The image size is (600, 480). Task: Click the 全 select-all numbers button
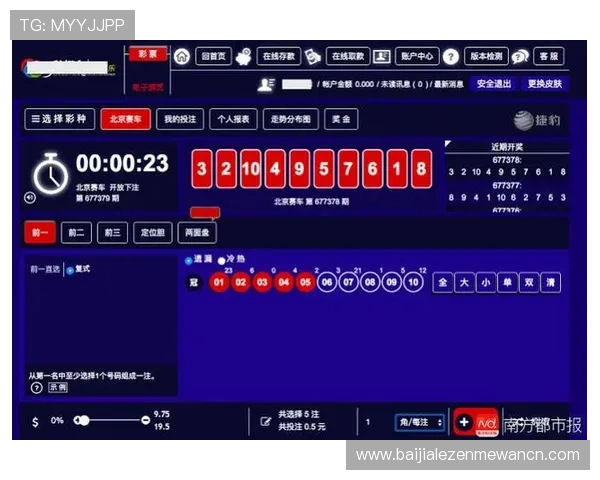(443, 283)
